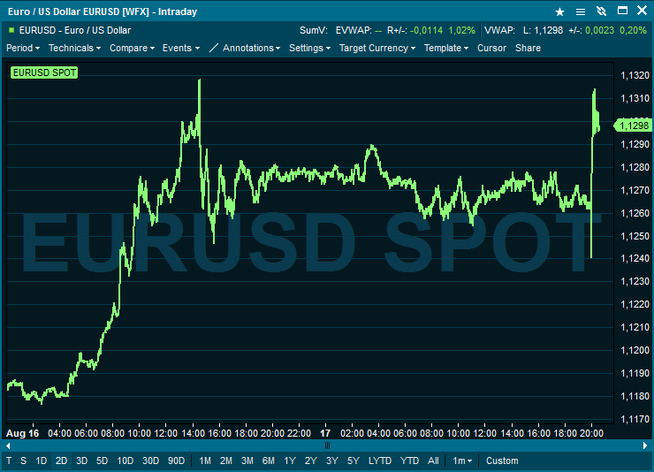Expand the Target Currency dropdown
This screenshot has height=472, width=654.
click(x=377, y=48)
